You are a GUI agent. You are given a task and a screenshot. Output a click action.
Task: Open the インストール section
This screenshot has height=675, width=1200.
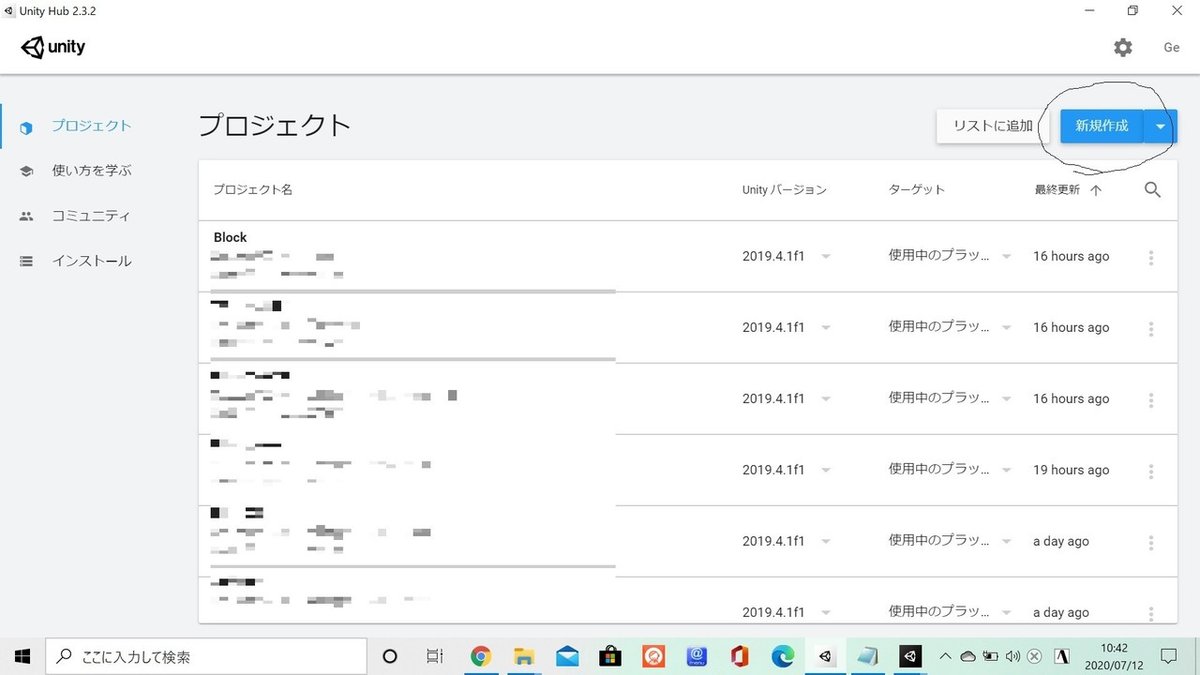(90, 260)
